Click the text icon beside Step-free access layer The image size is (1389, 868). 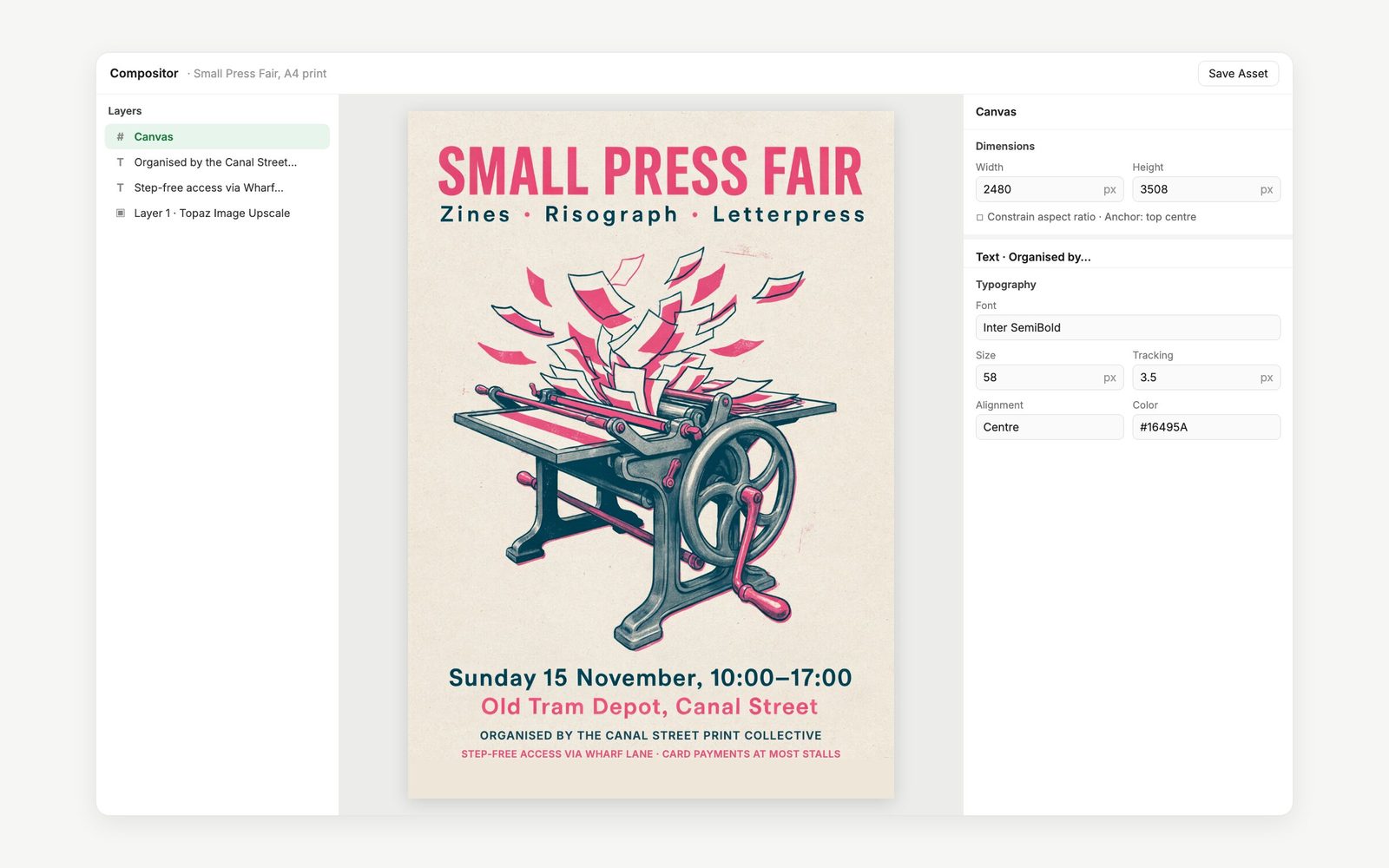click(120, 187)
